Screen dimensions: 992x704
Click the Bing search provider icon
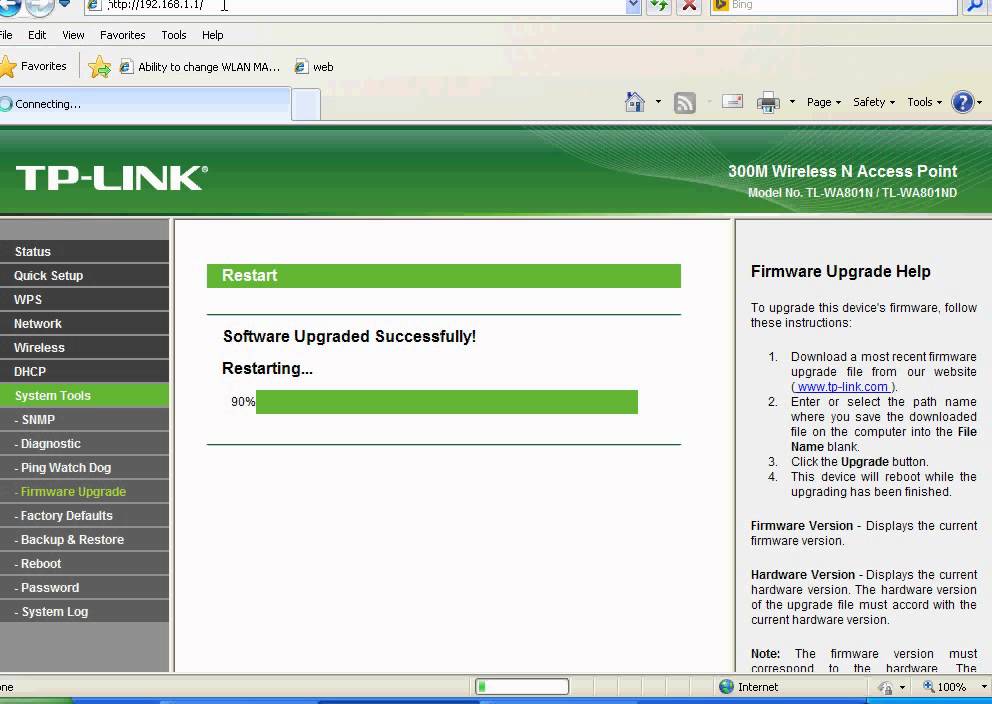721,5
